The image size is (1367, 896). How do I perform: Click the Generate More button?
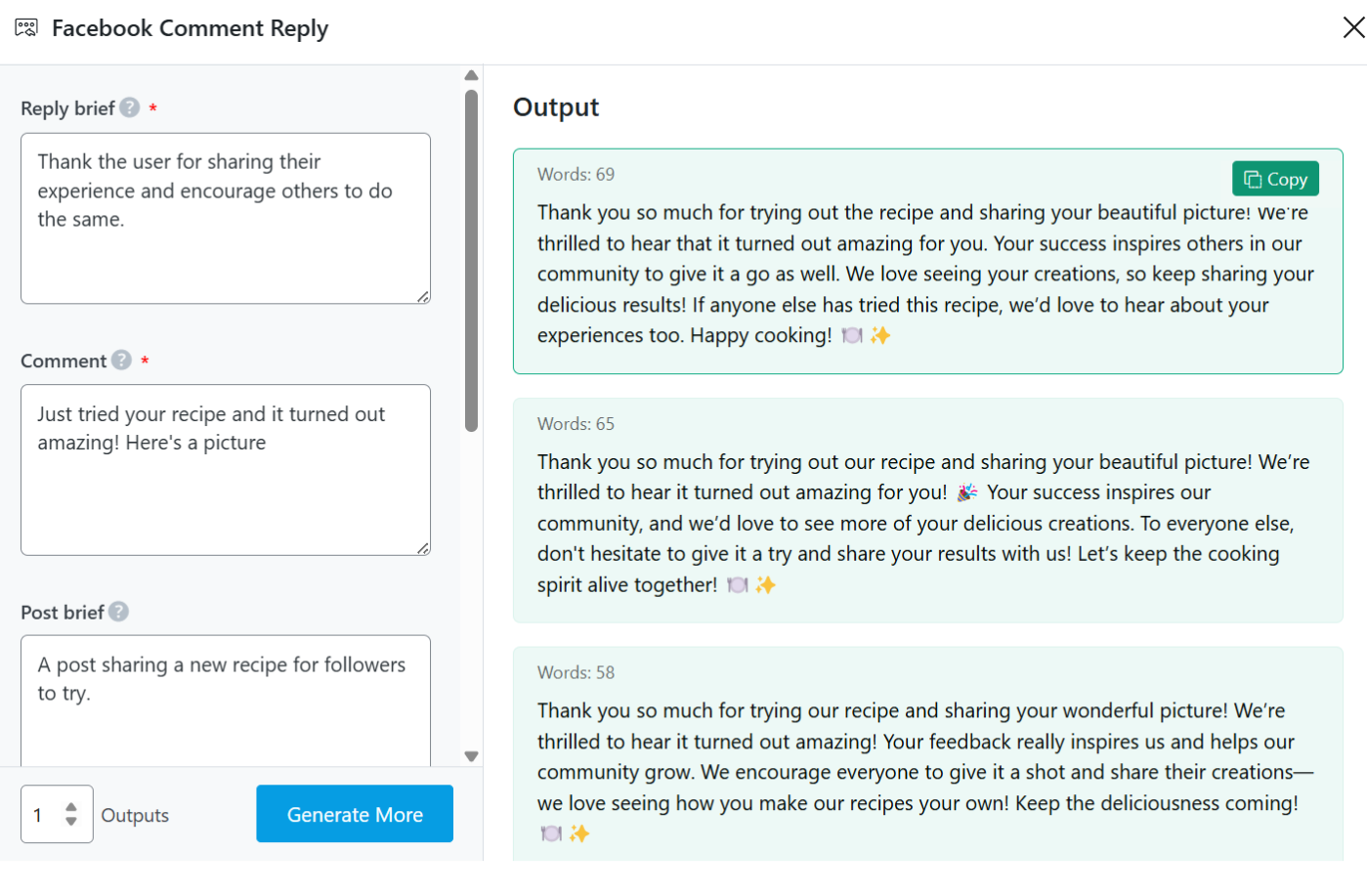click(355, 814)
